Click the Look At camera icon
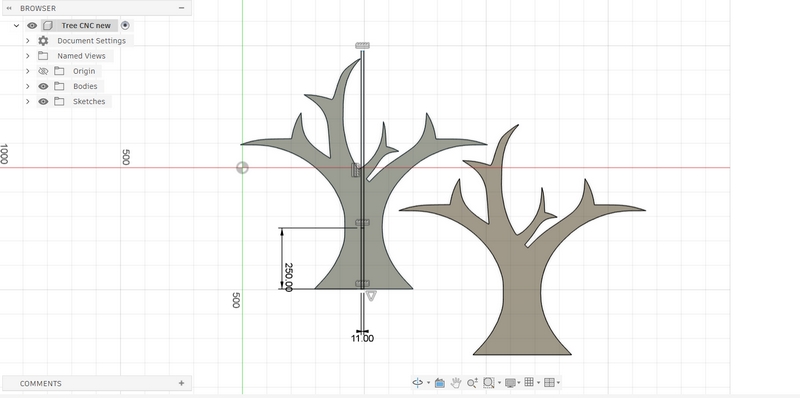The width and height of the screenshot is (800, 398). tap(440, 382)
